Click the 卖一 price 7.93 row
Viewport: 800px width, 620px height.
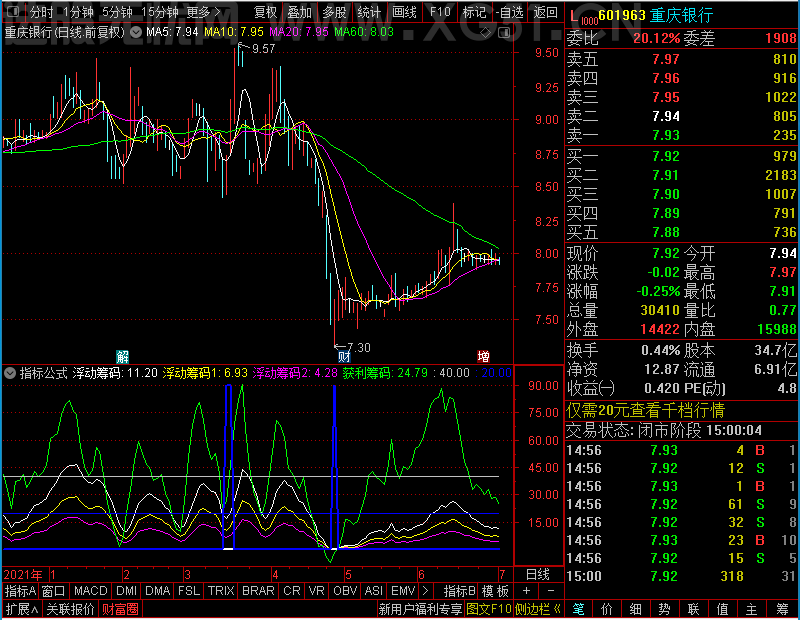[x=682, y=135]
